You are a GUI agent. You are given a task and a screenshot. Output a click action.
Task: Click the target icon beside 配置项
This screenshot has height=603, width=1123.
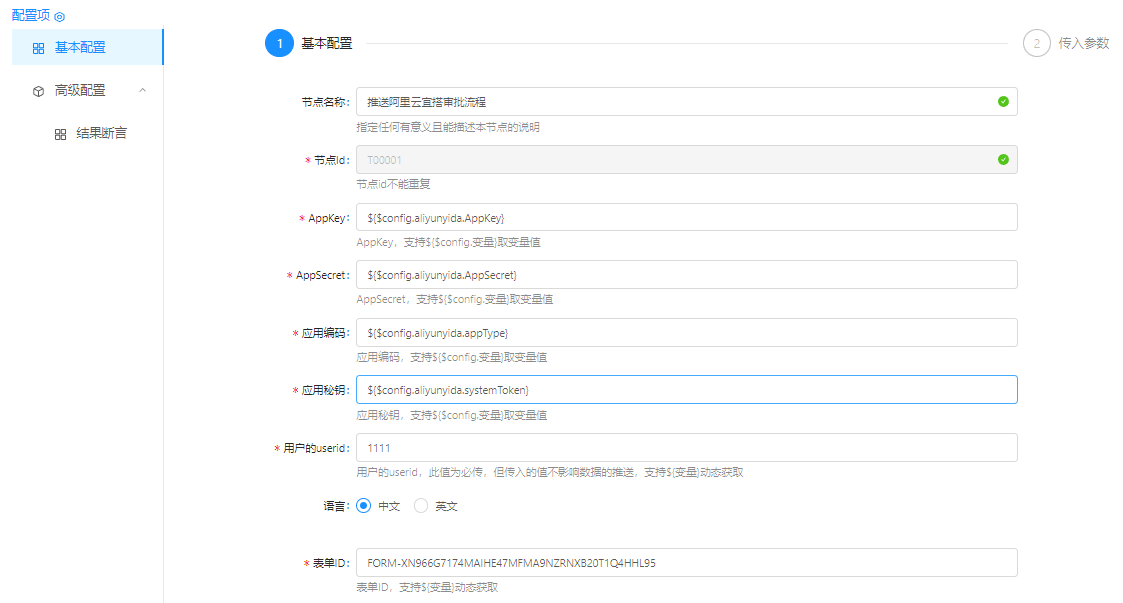[59, 17]
